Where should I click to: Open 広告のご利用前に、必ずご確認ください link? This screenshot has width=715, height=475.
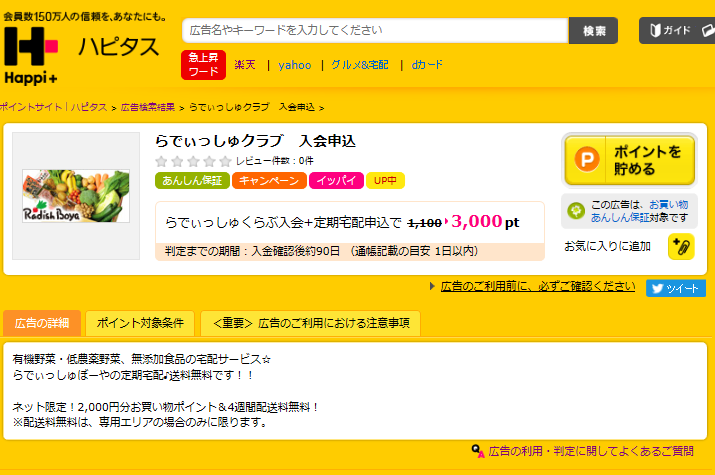(x=538, y=286)
